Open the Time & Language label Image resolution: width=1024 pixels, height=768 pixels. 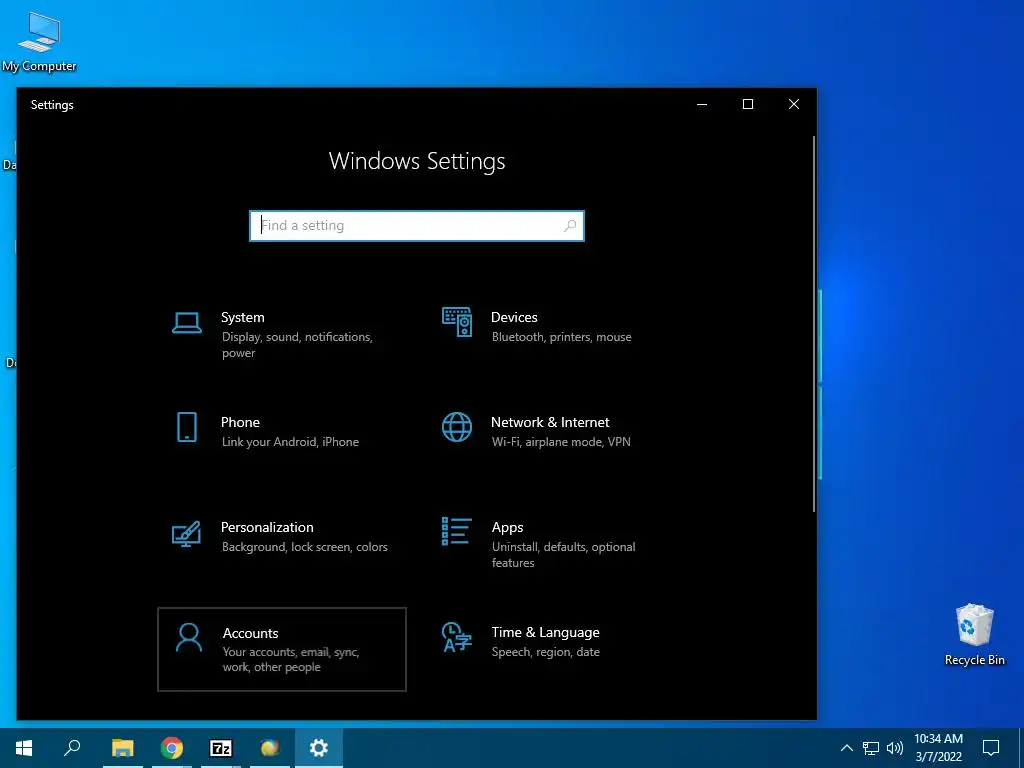pos(545,632)
